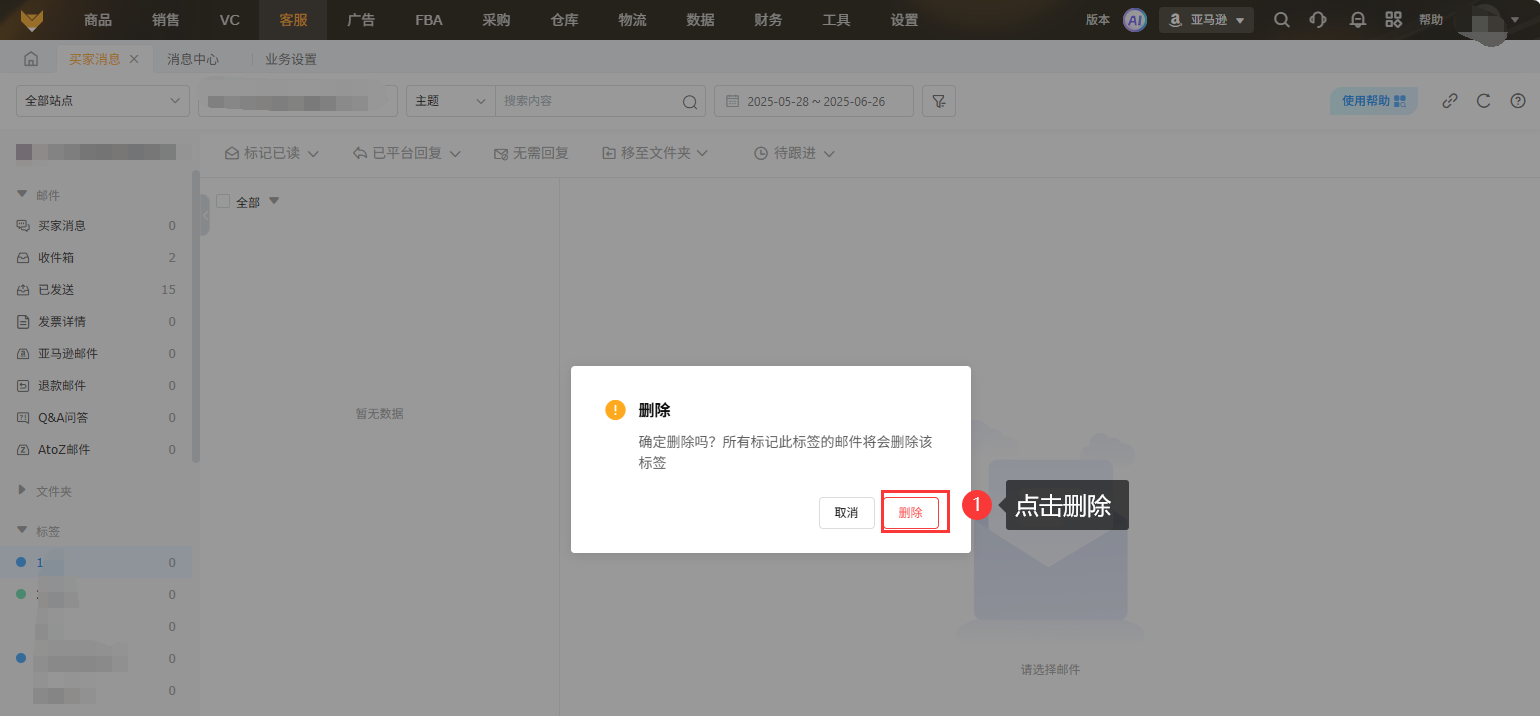This screenshot has height=716, width=1540.
Task: Select 收件箱 in the sidebar
Action: tap(96, 258)
